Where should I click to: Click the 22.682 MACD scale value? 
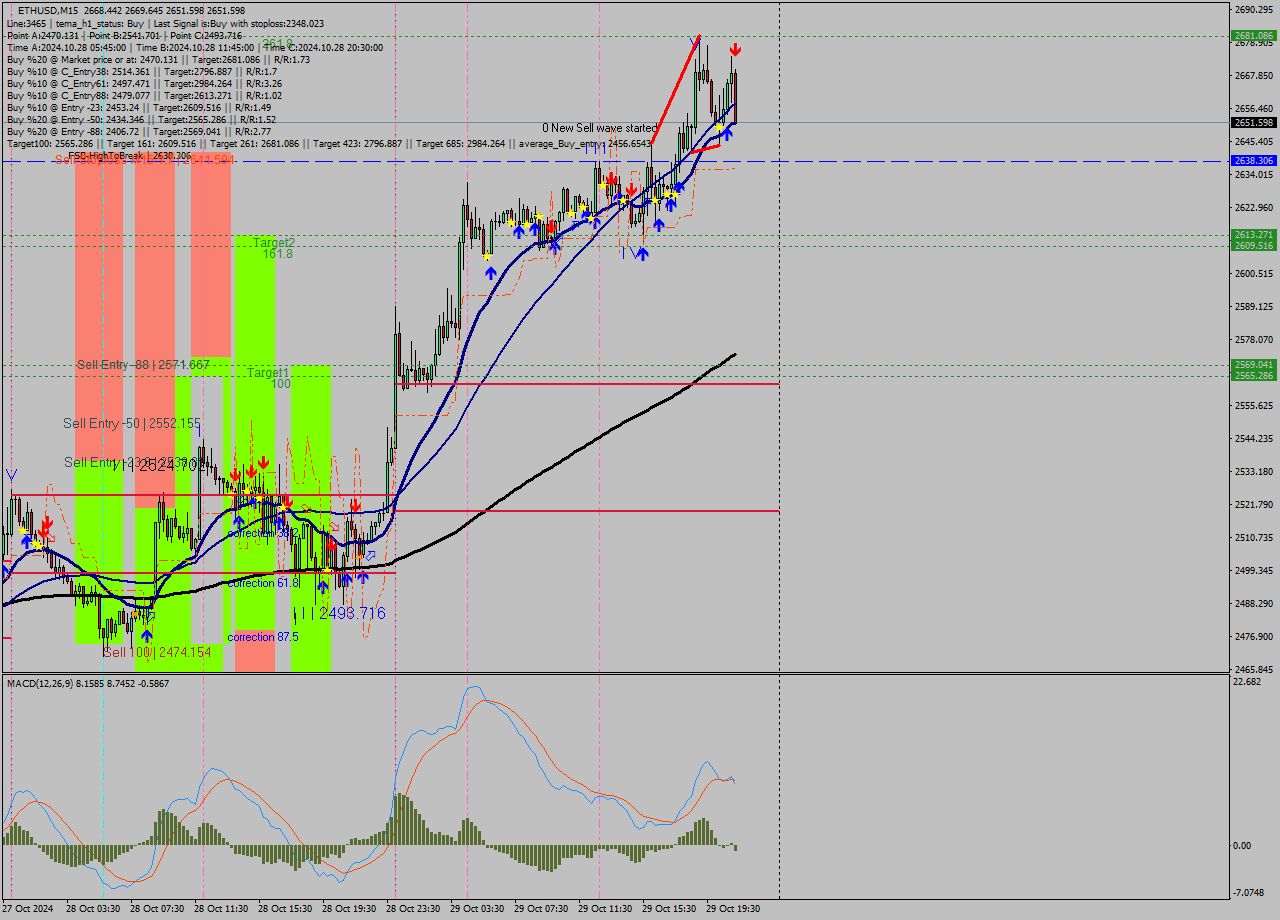coord(1248,682)
